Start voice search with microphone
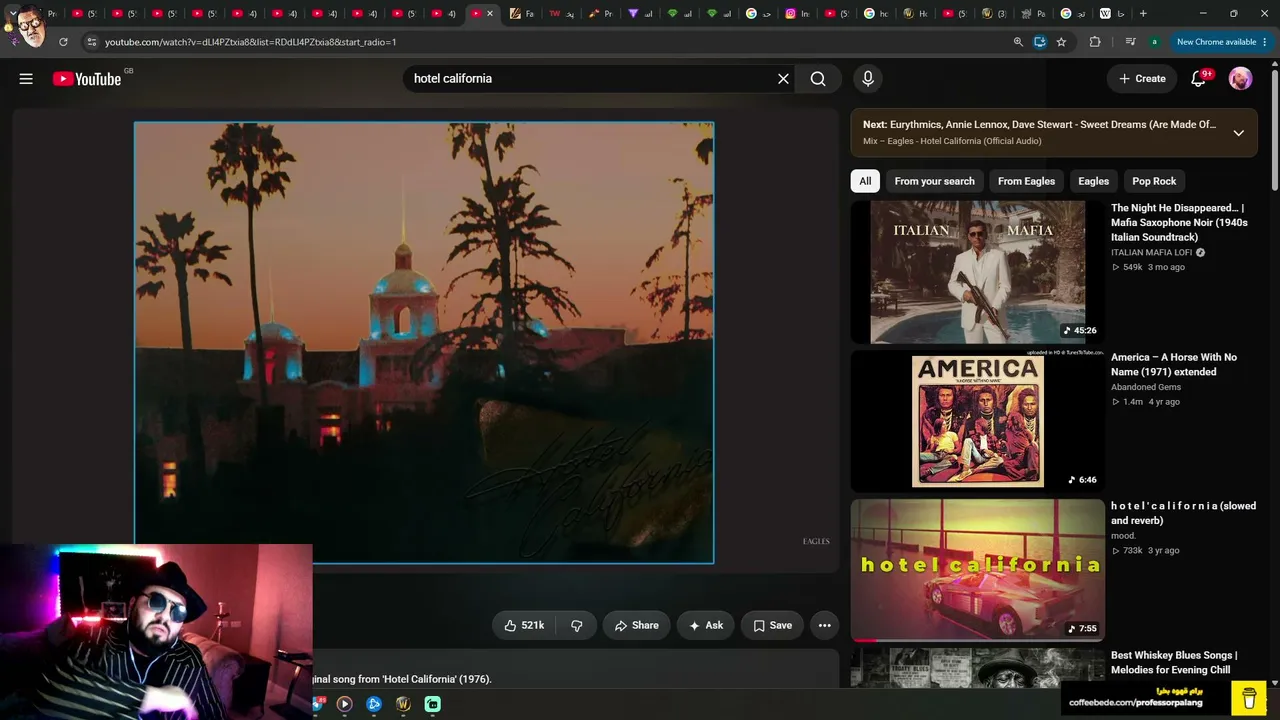This screenshot has width=1280, height=720. 868,79
